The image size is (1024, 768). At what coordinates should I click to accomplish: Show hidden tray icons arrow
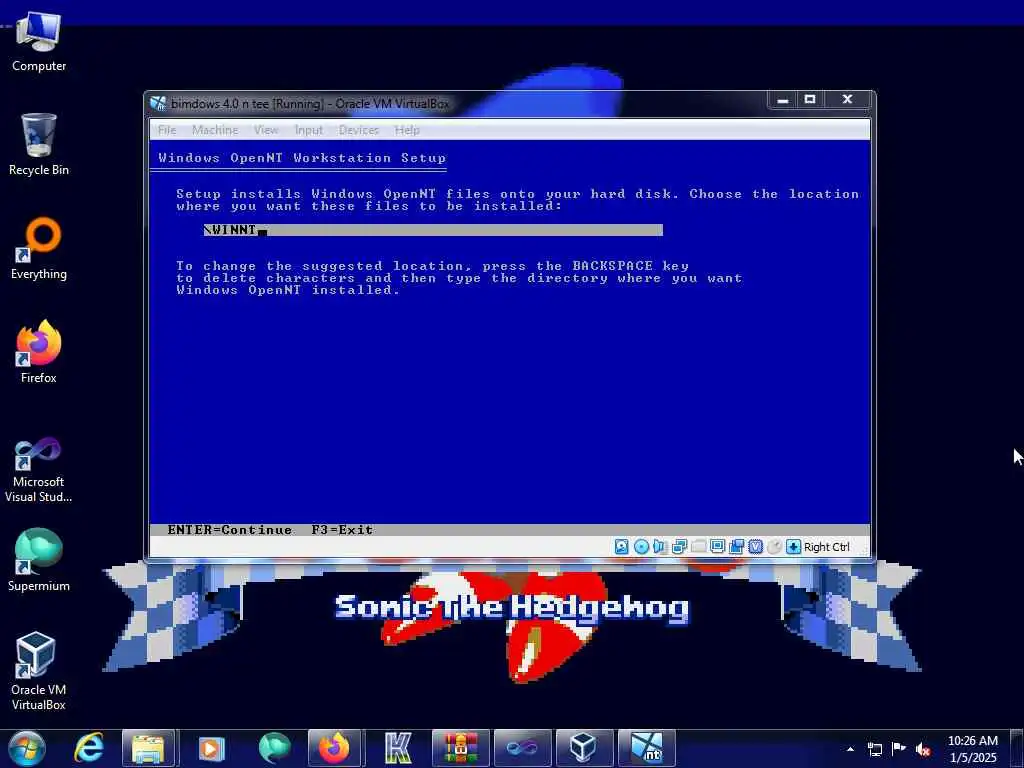pos(850,750)
